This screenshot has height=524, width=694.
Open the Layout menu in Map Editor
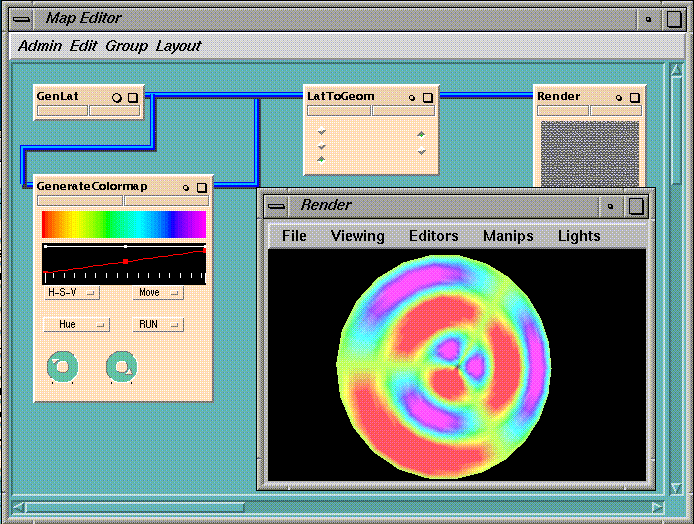pos(178,46)
